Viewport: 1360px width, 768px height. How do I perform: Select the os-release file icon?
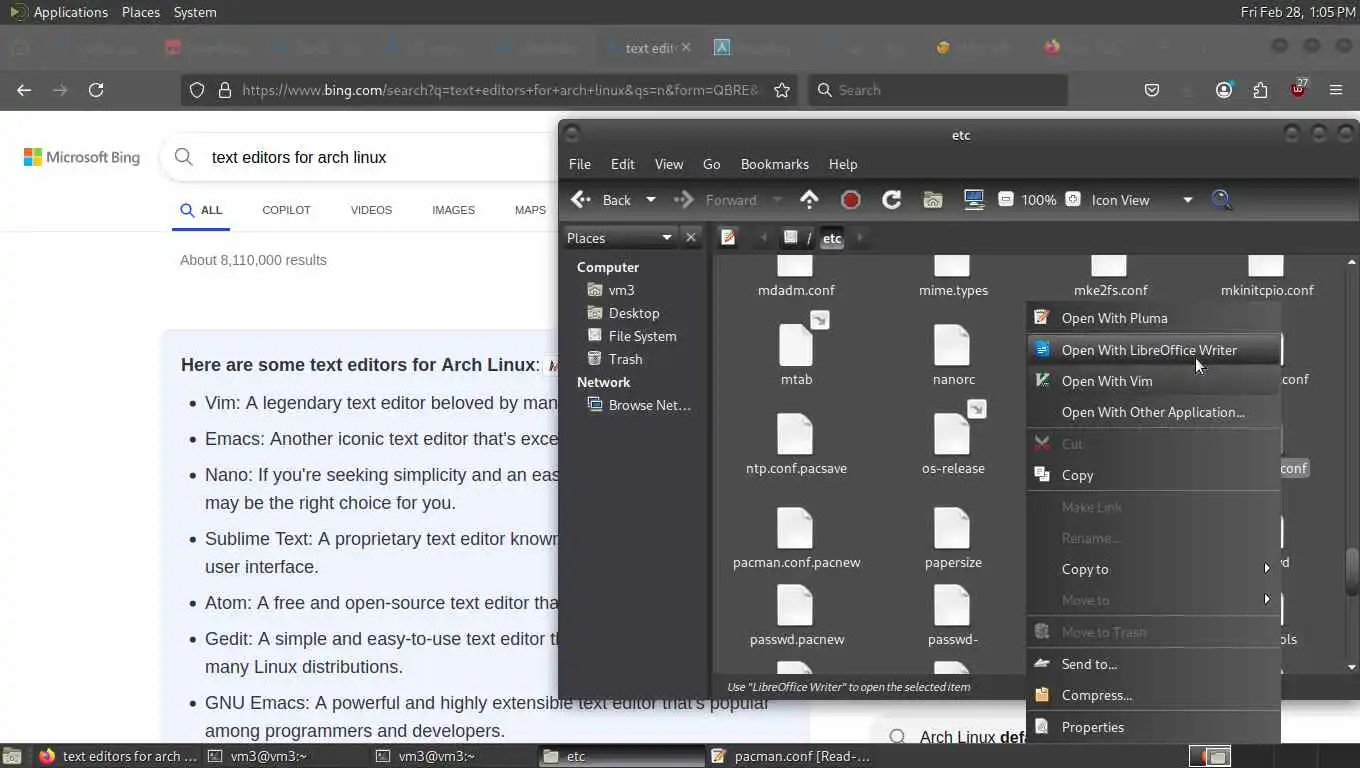coord(952,432)
